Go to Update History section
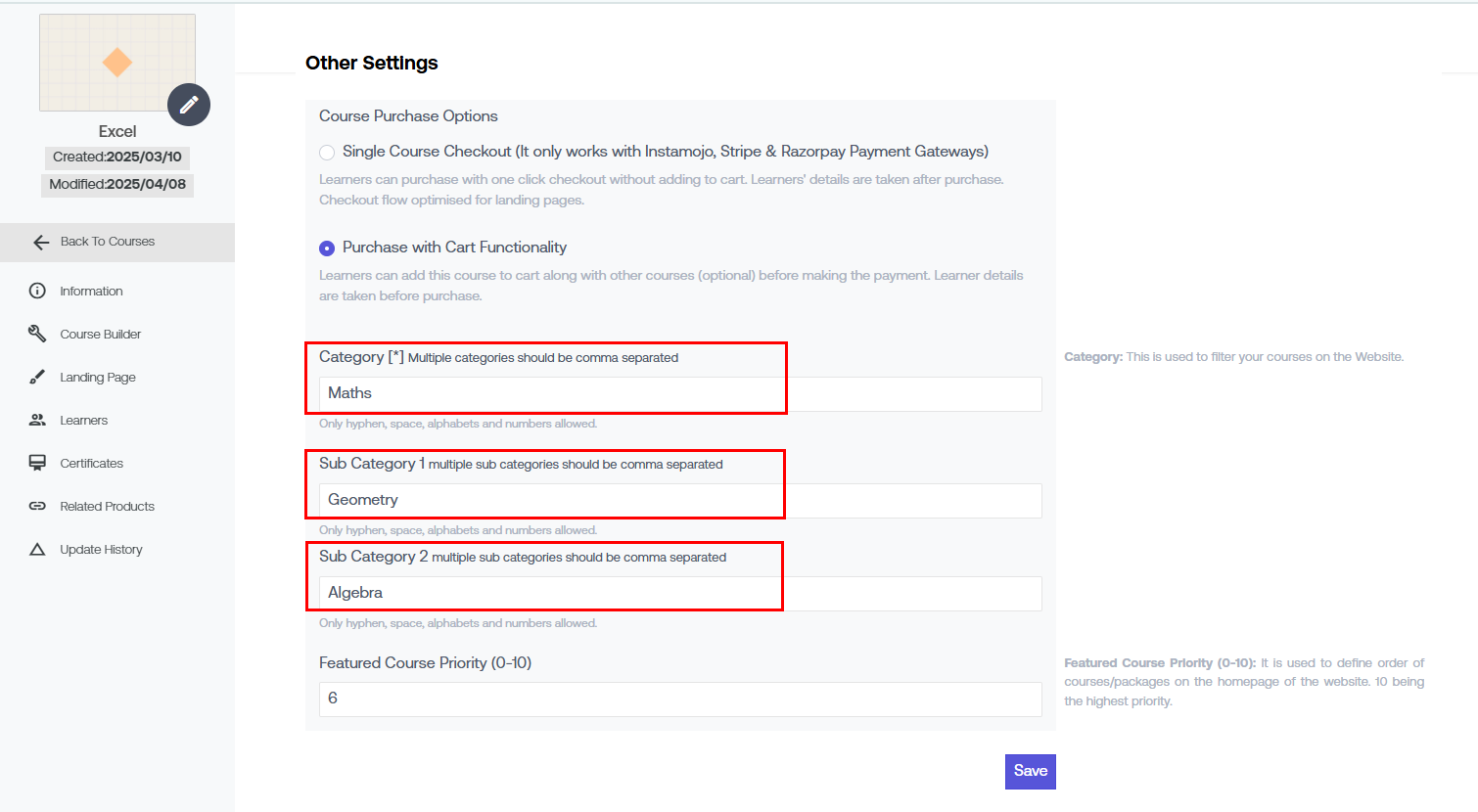 click(x=101, y=549)
